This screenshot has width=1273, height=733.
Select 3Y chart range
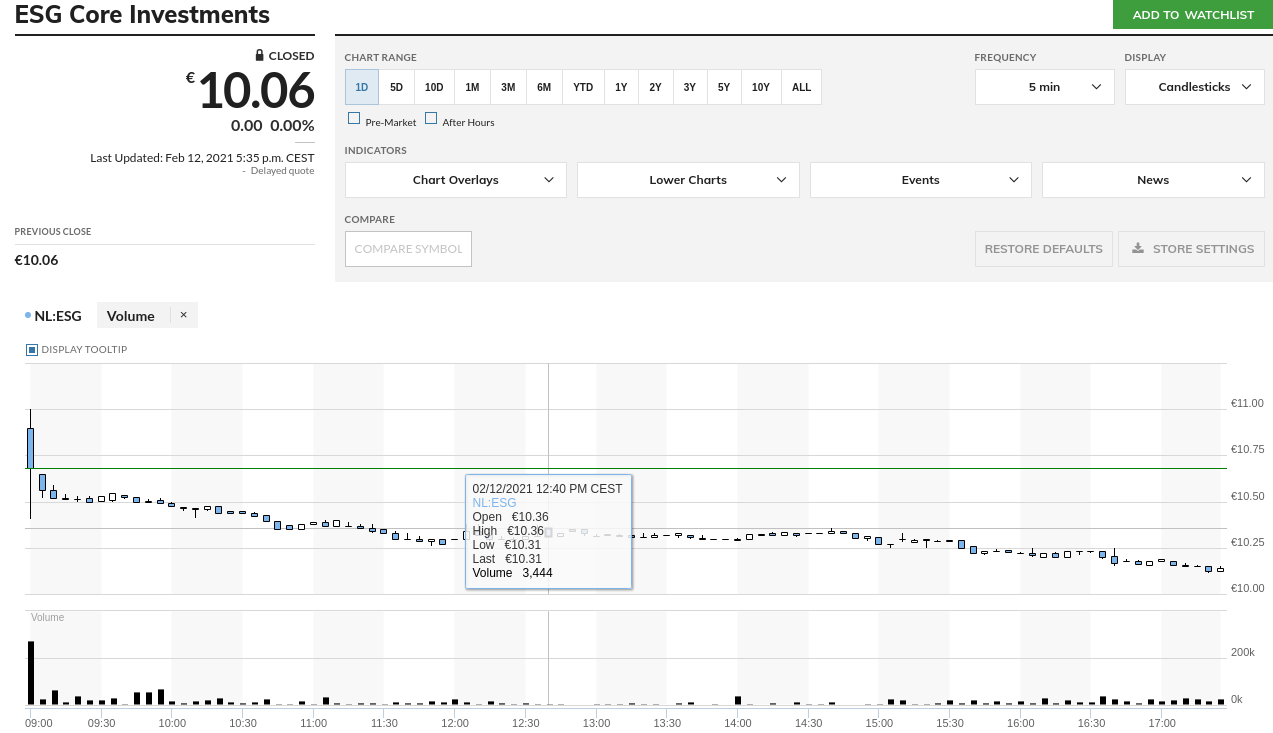[x=690, y=87]
